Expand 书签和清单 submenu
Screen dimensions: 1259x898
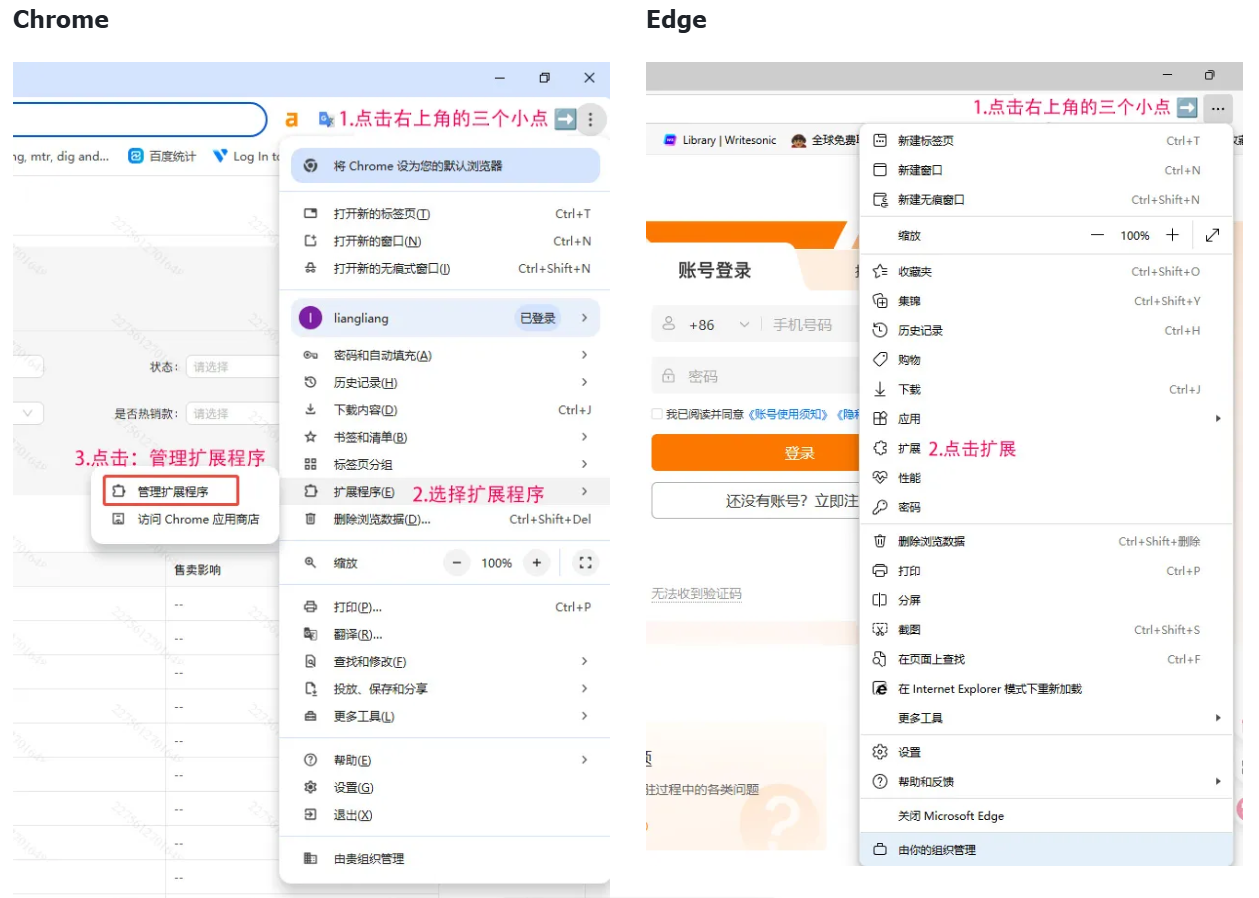coord(445,437)
